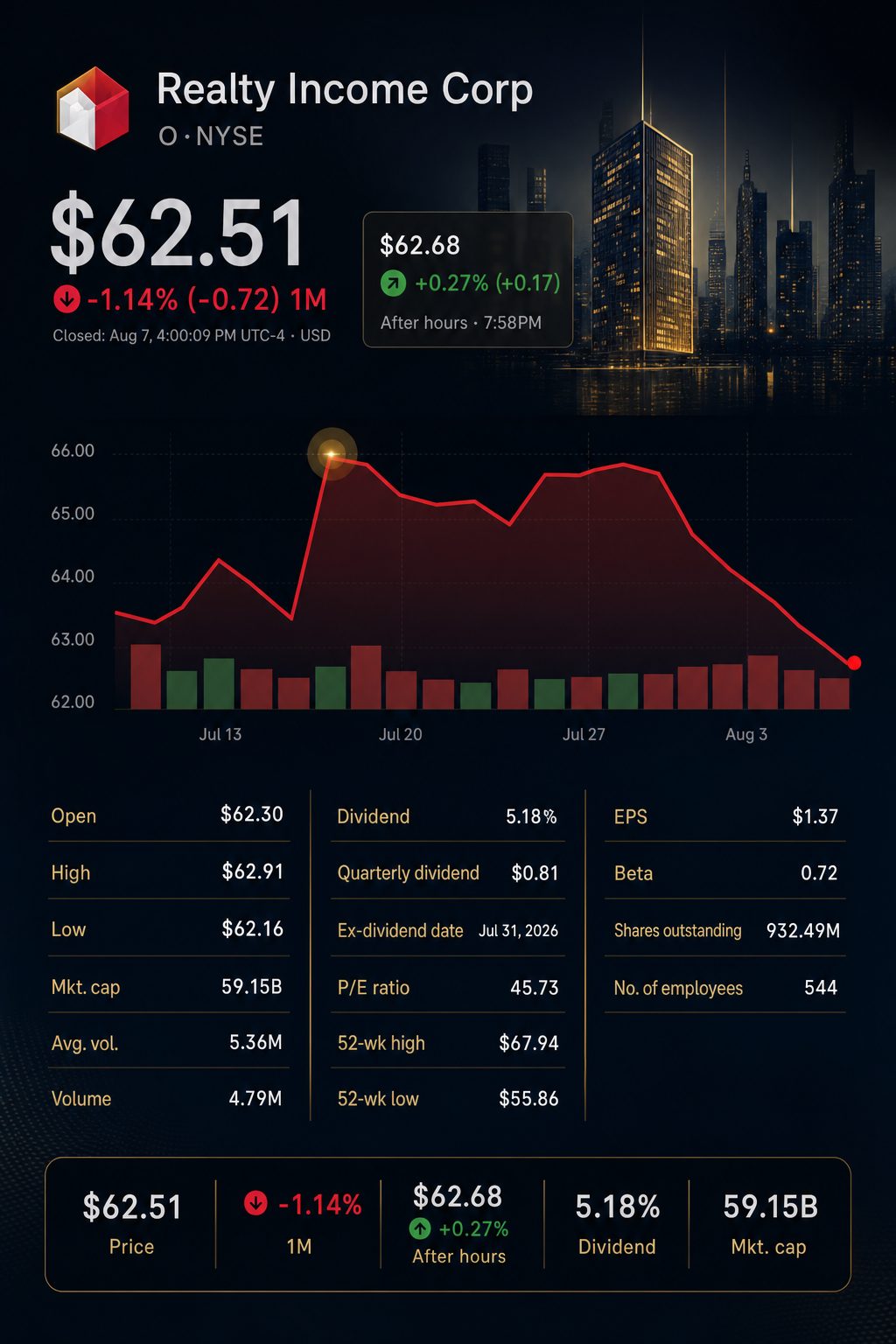Click the Ex-dividend date Jul 31, 2026

pos(518,931)
